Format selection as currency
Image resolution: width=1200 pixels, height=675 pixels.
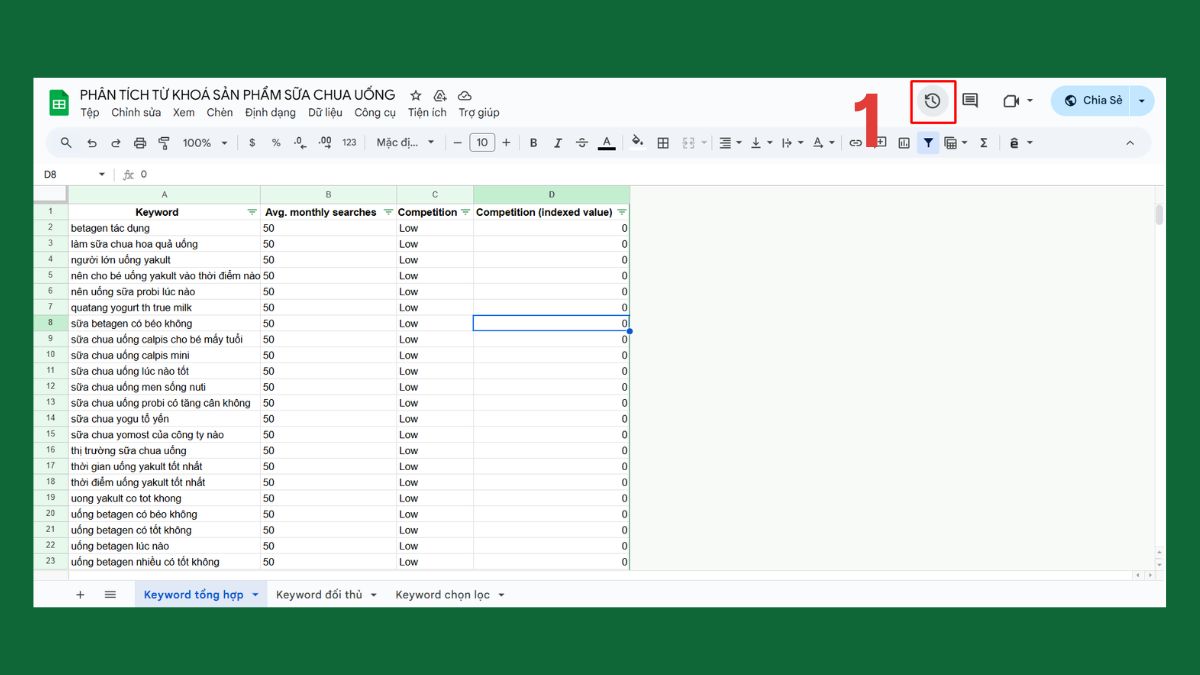point(251,142)
